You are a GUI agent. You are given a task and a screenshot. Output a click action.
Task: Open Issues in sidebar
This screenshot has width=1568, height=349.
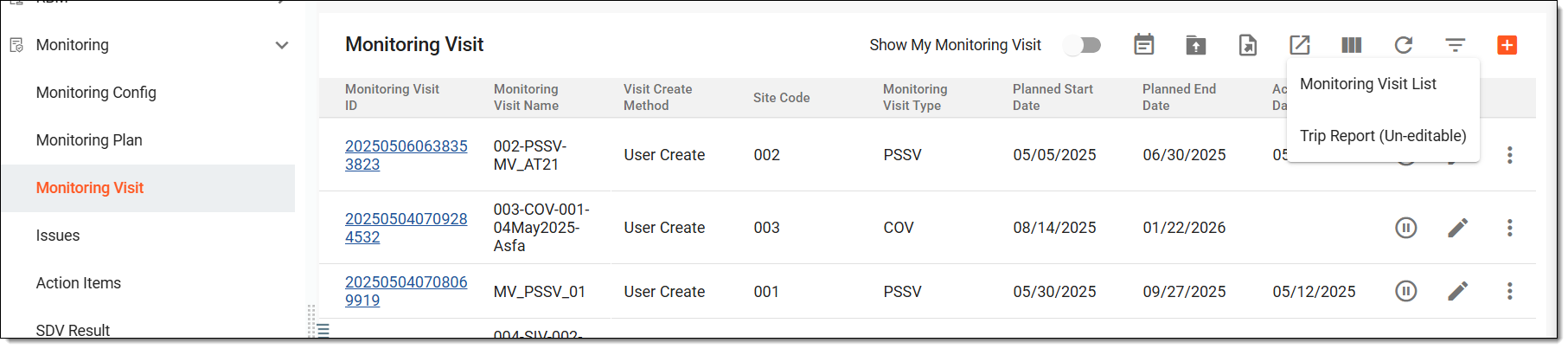[x=58, y=236]
